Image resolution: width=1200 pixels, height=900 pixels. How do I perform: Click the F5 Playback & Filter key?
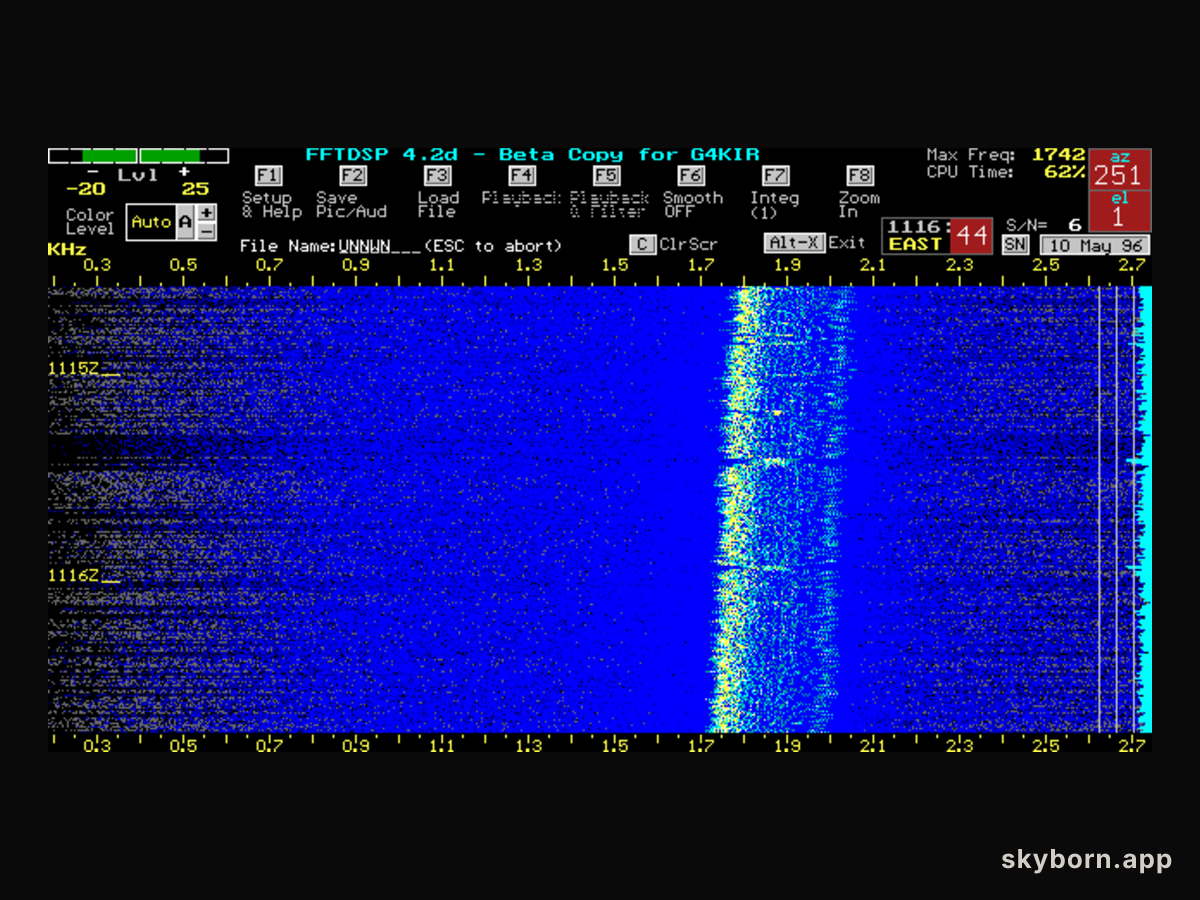click(x=606, y=176)
